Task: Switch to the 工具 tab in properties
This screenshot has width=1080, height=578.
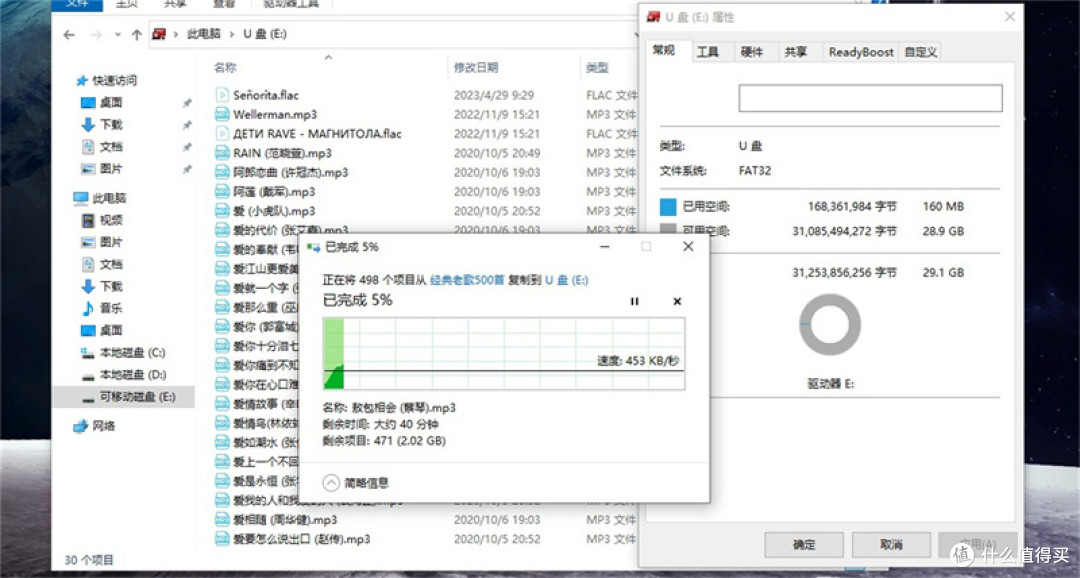Action: pos(707,52)
